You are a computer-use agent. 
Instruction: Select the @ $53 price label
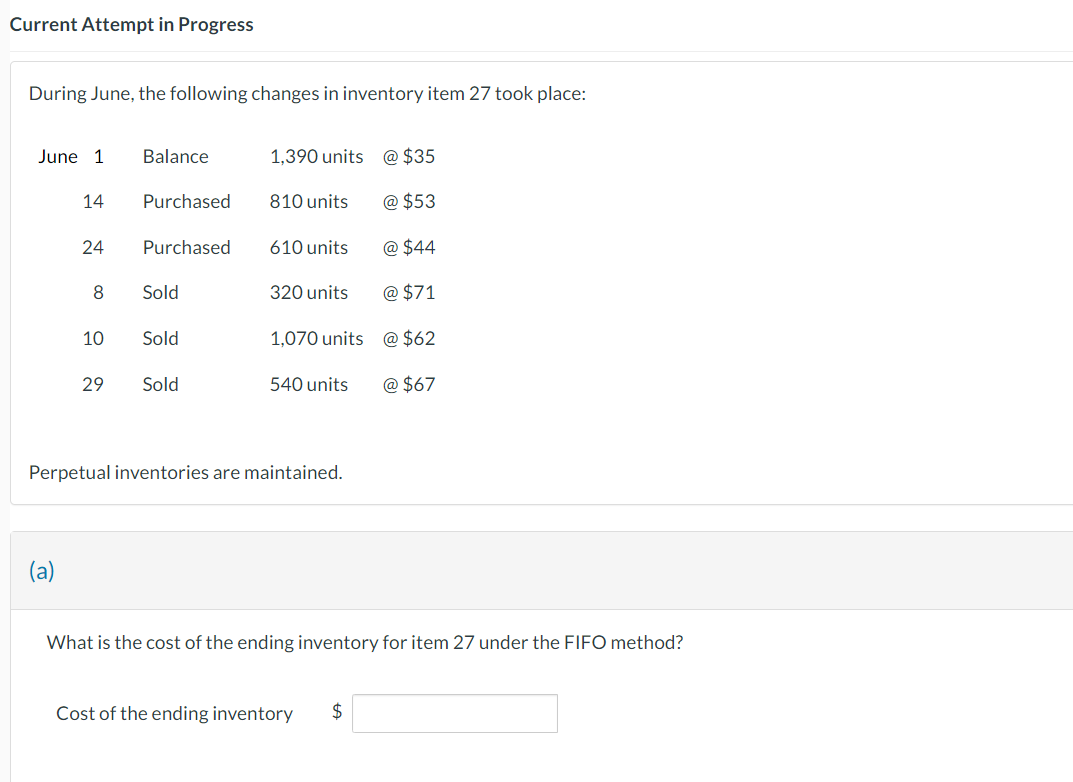(409, 201)
